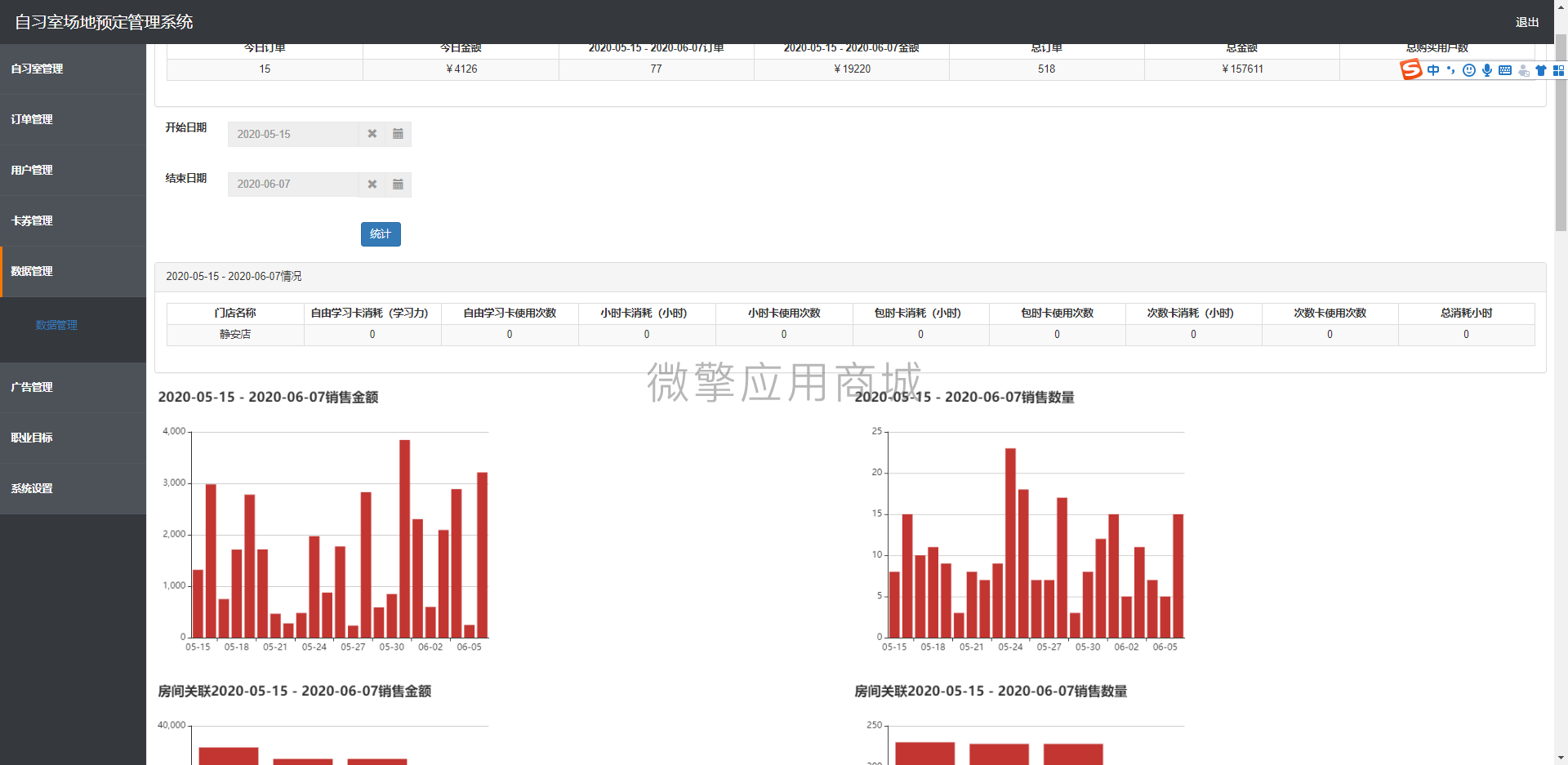Open 职业目标 in the sidebar
Image resolution: width=1568 pixels, height=765 pixels.
(73, 438)
